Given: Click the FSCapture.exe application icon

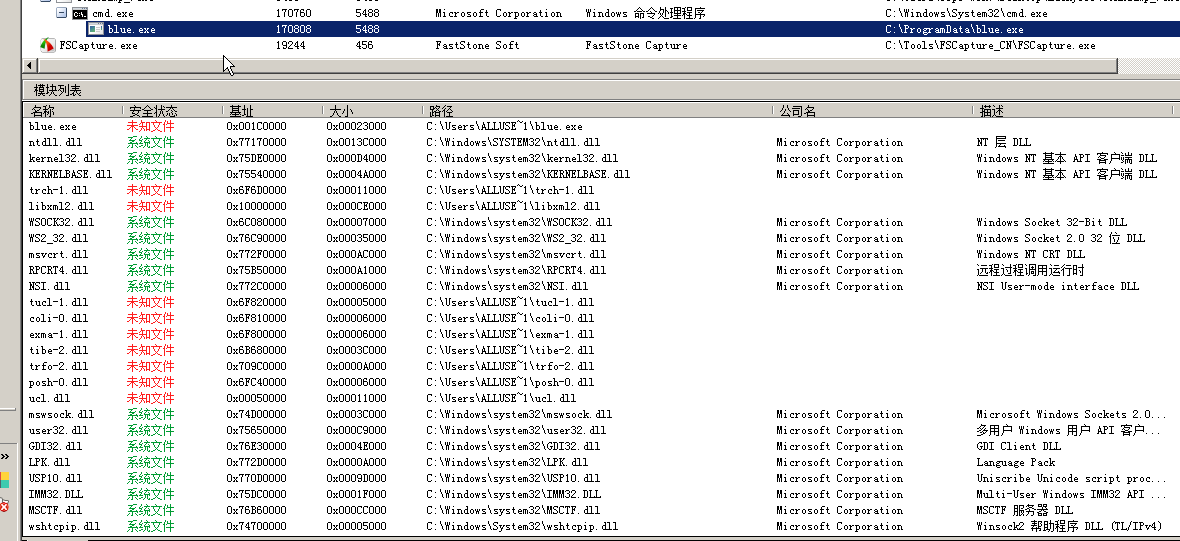Looking at the screenshot, I should click(x=48, y=45).
